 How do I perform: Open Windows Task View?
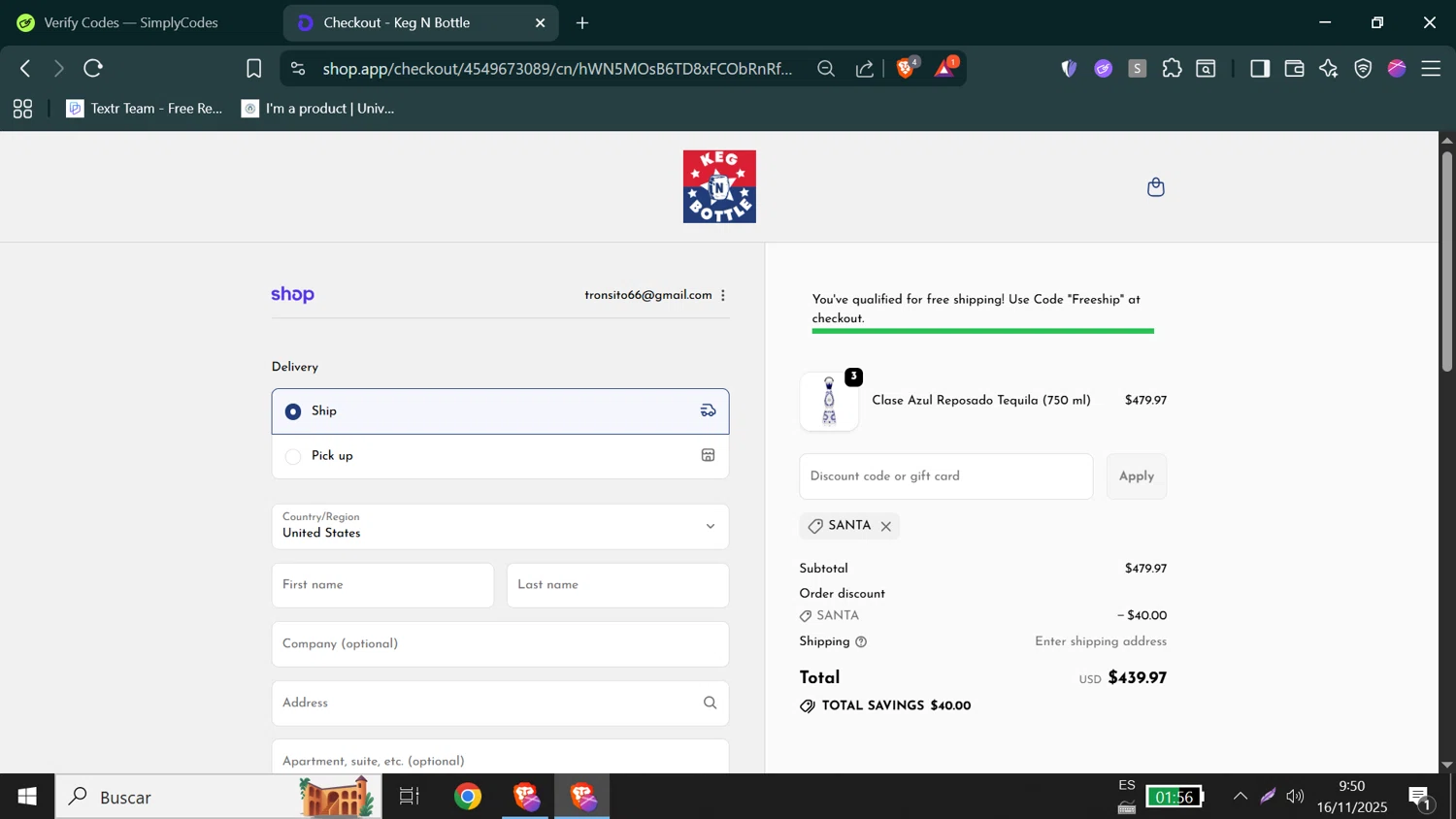(410, 797)
